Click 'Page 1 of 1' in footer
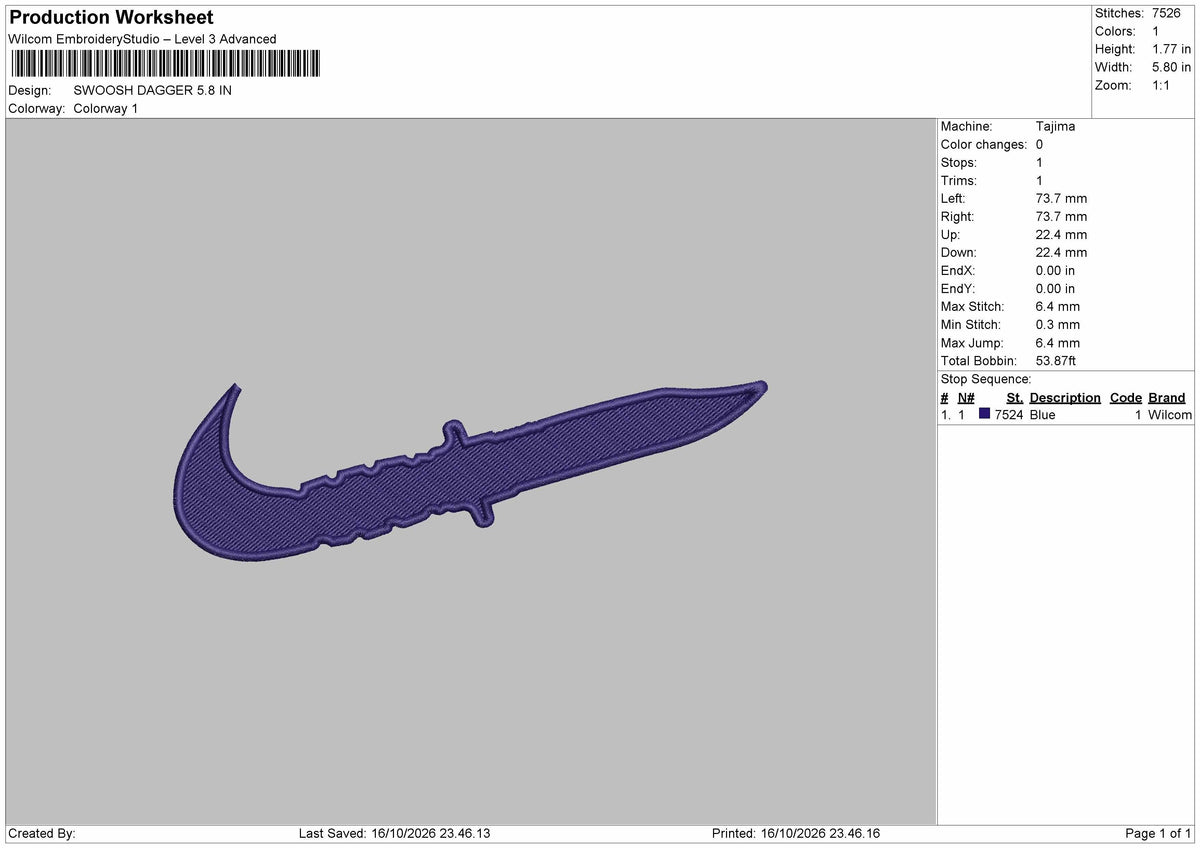 (1158, 834)
